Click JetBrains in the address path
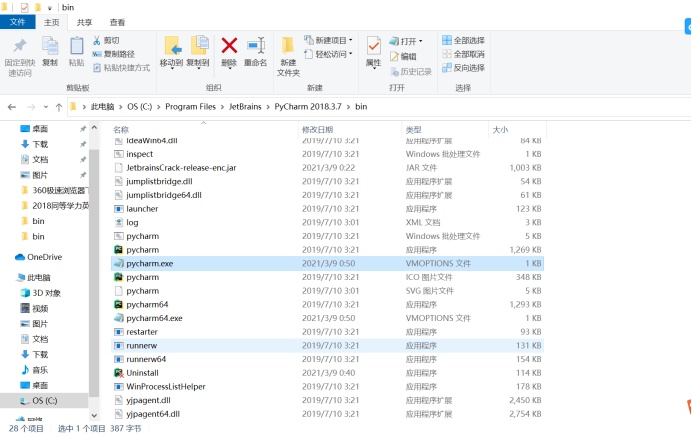 (x=245, y=107)
